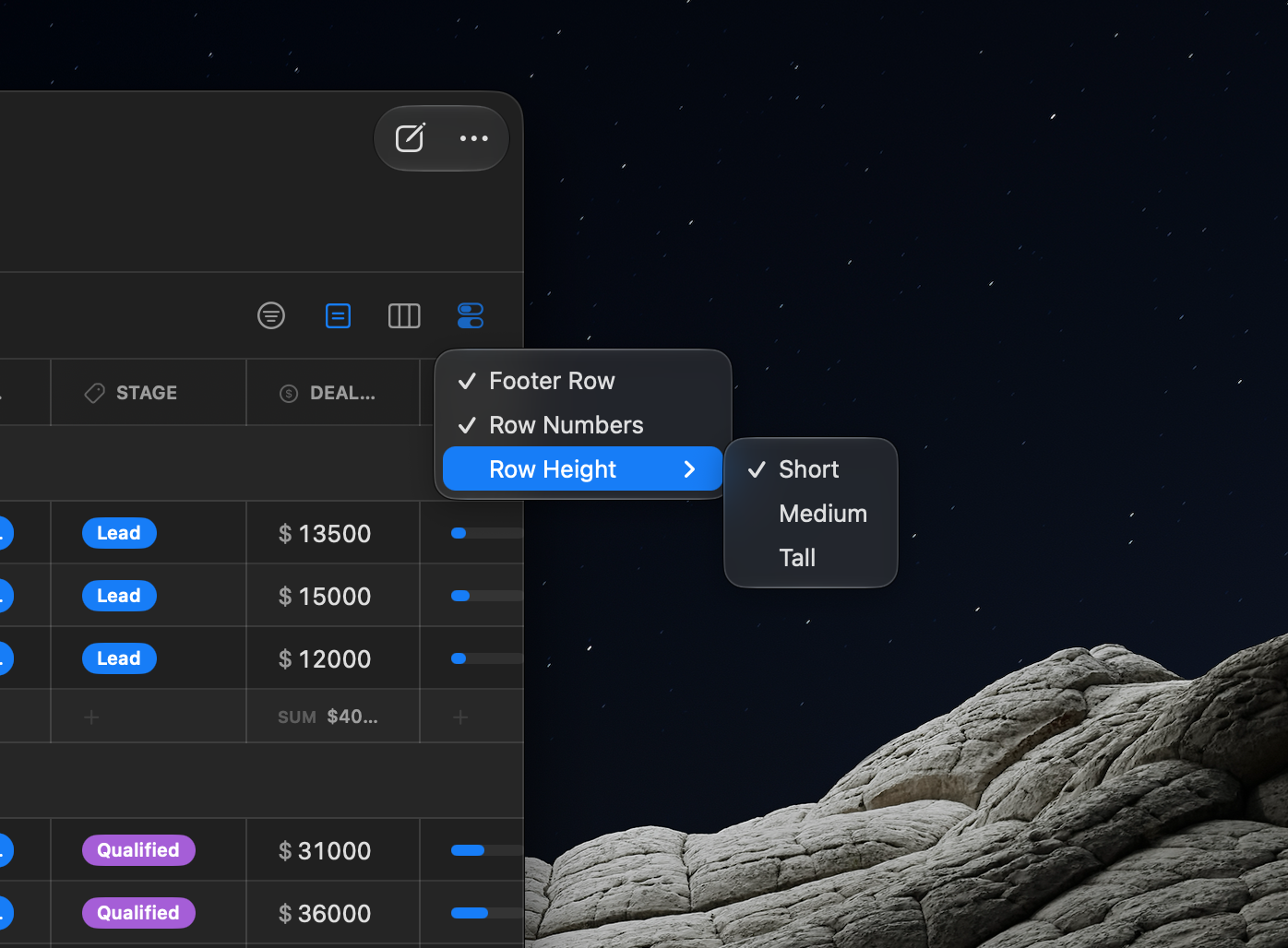Toggle the Footer Row option
Image resolution: width=1288 pixels, height=948 pixels.
[x=583, y=381]
